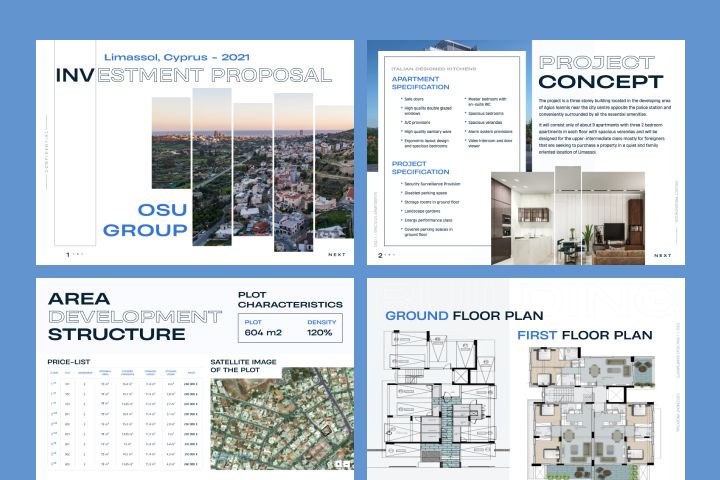This screenshot has height=480, width=720.
Task: Click the 'PRICE-LIST' table title
Action: point(69,362)
